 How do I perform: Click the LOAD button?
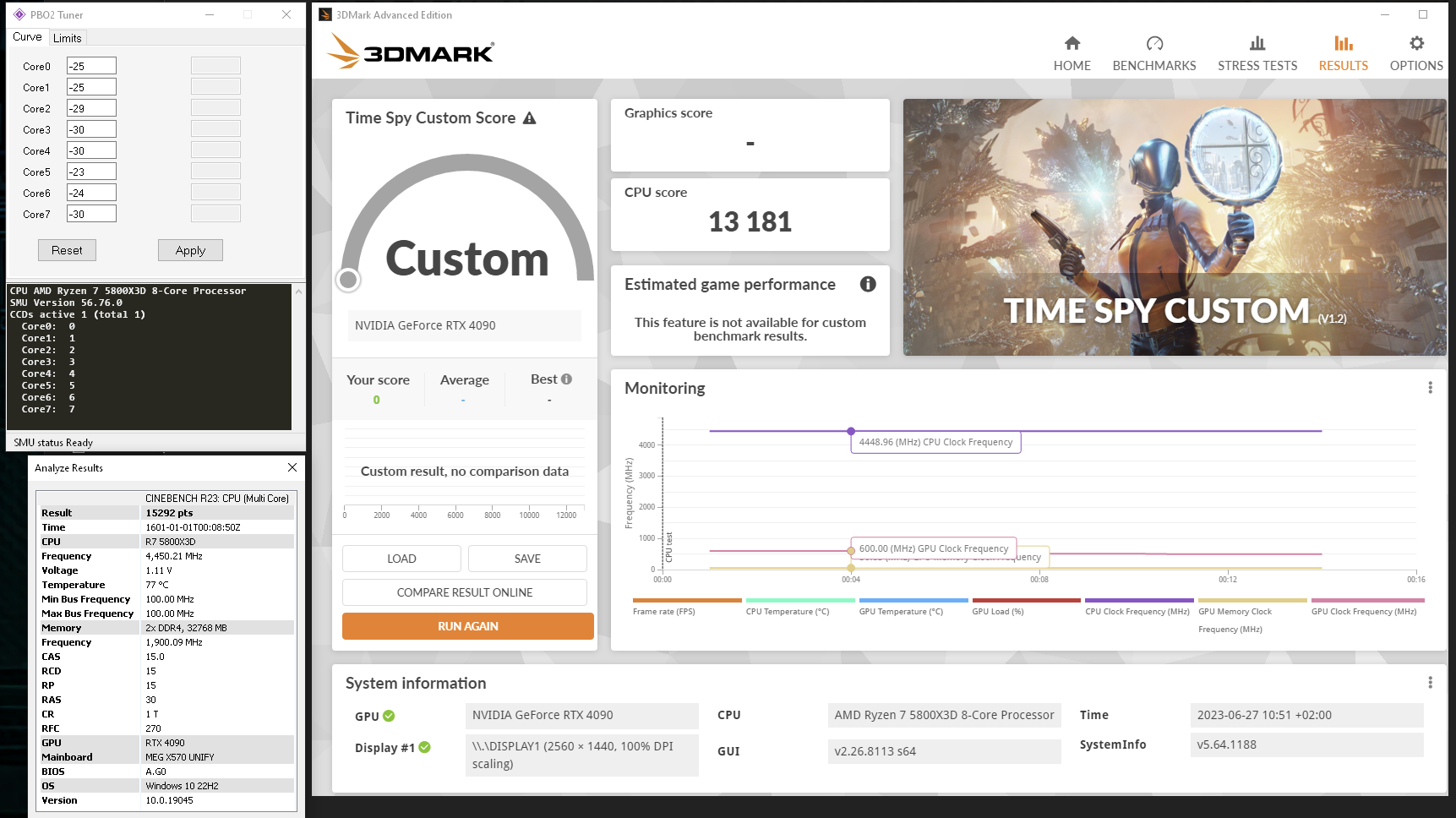point(401,559)
